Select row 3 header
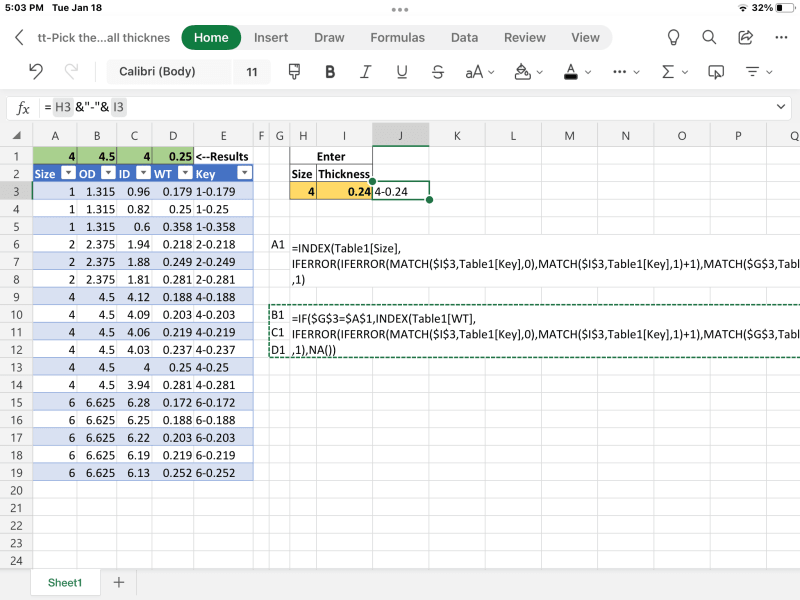The image size is (800, 600). [16, 191]
